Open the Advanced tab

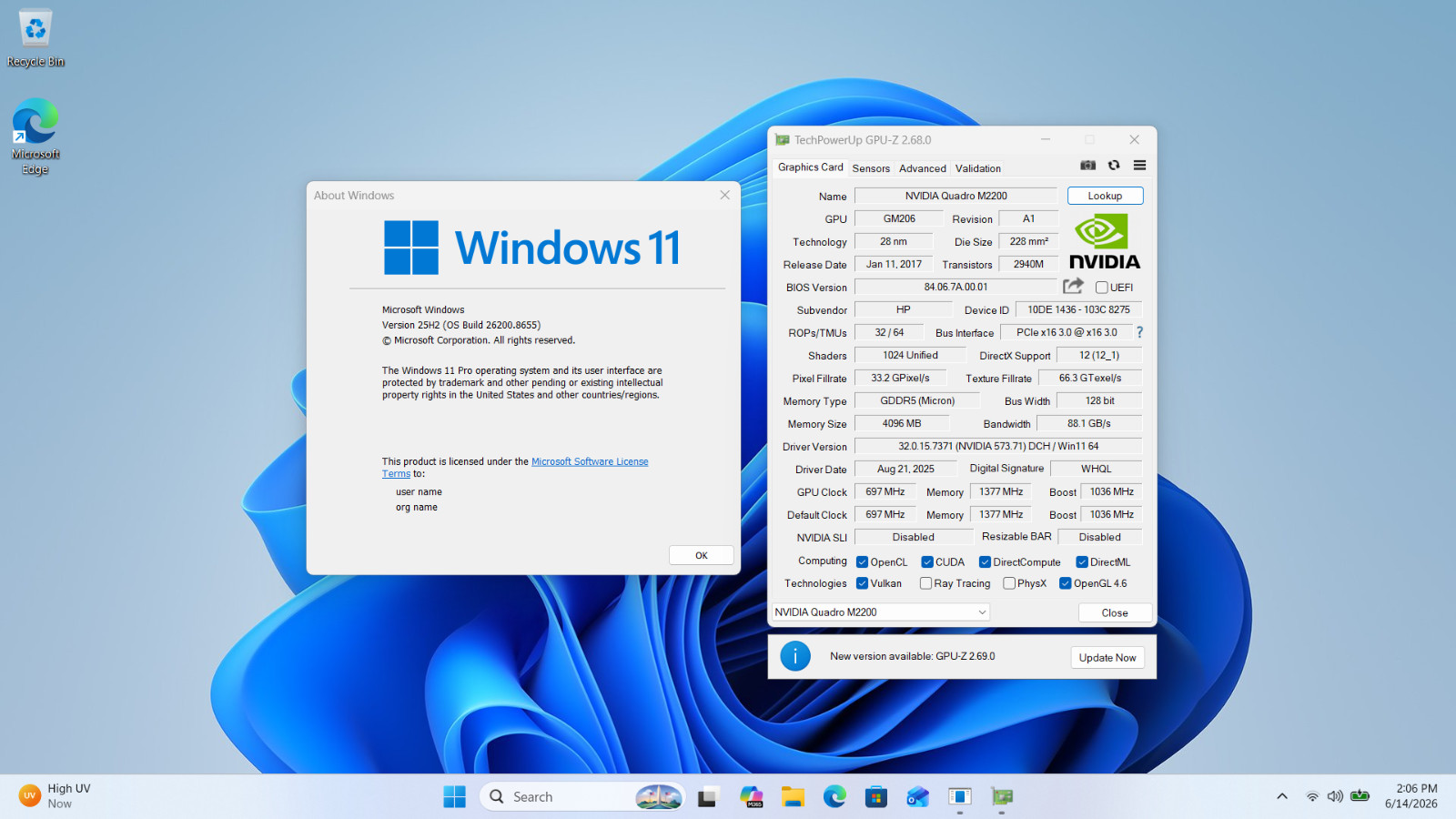923,168
